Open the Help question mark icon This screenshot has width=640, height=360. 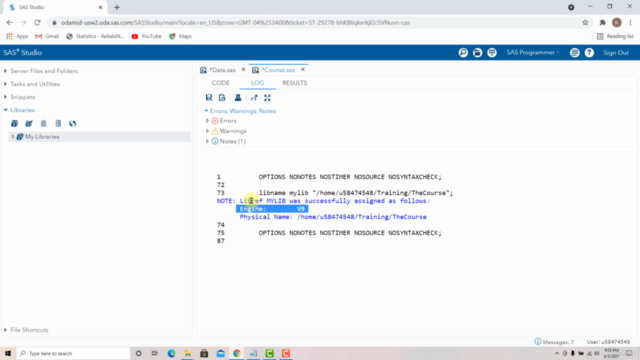(x=589, y=53)
